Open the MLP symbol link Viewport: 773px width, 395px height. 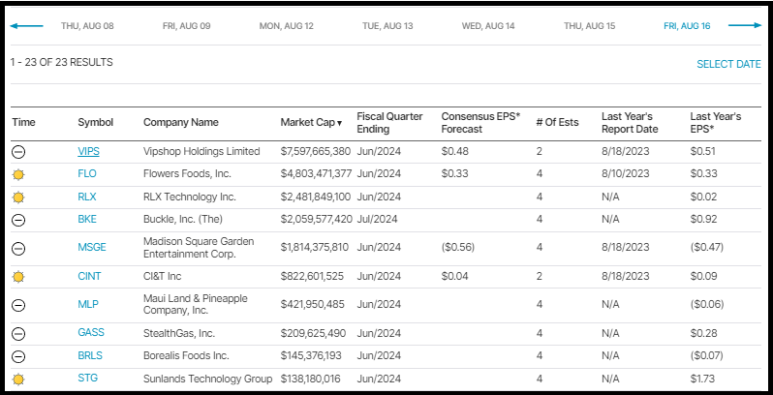(88, 304)
